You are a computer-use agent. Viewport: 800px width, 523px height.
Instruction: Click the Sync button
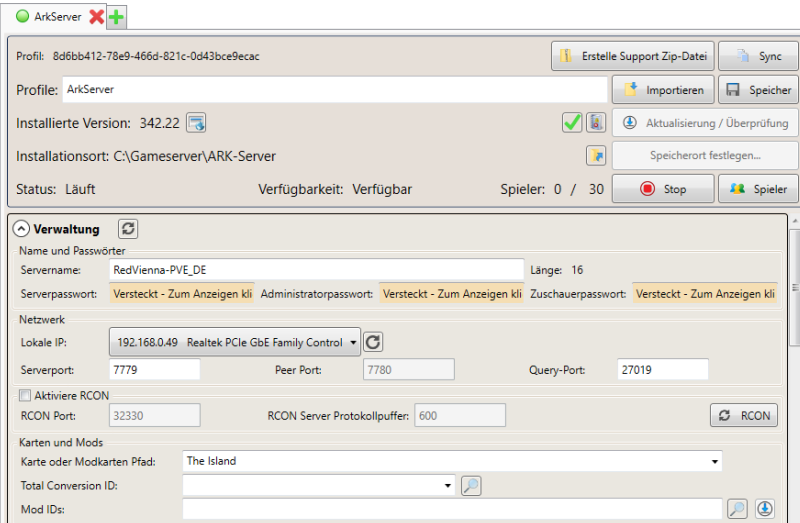[x=758, y=56]
